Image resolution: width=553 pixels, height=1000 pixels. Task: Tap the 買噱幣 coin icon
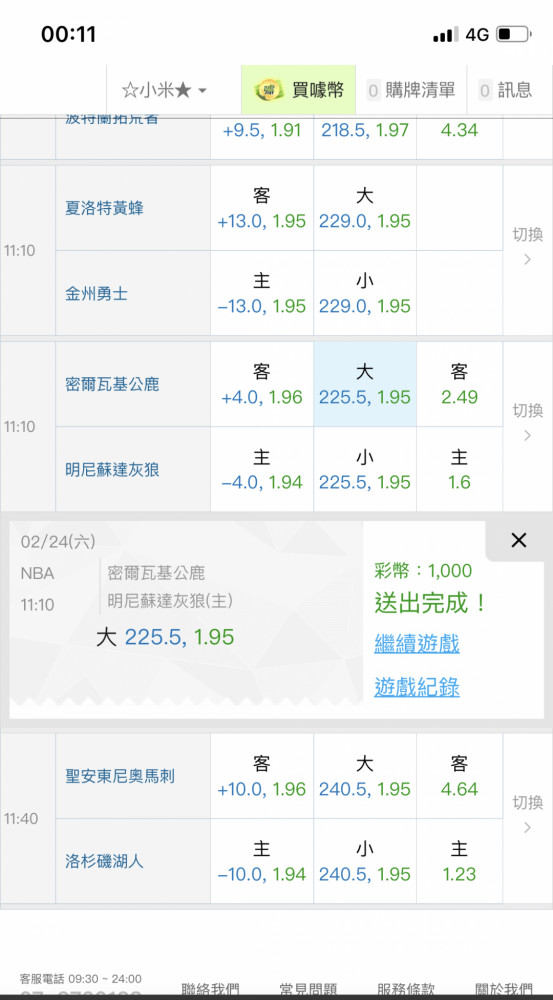[269, 91]
